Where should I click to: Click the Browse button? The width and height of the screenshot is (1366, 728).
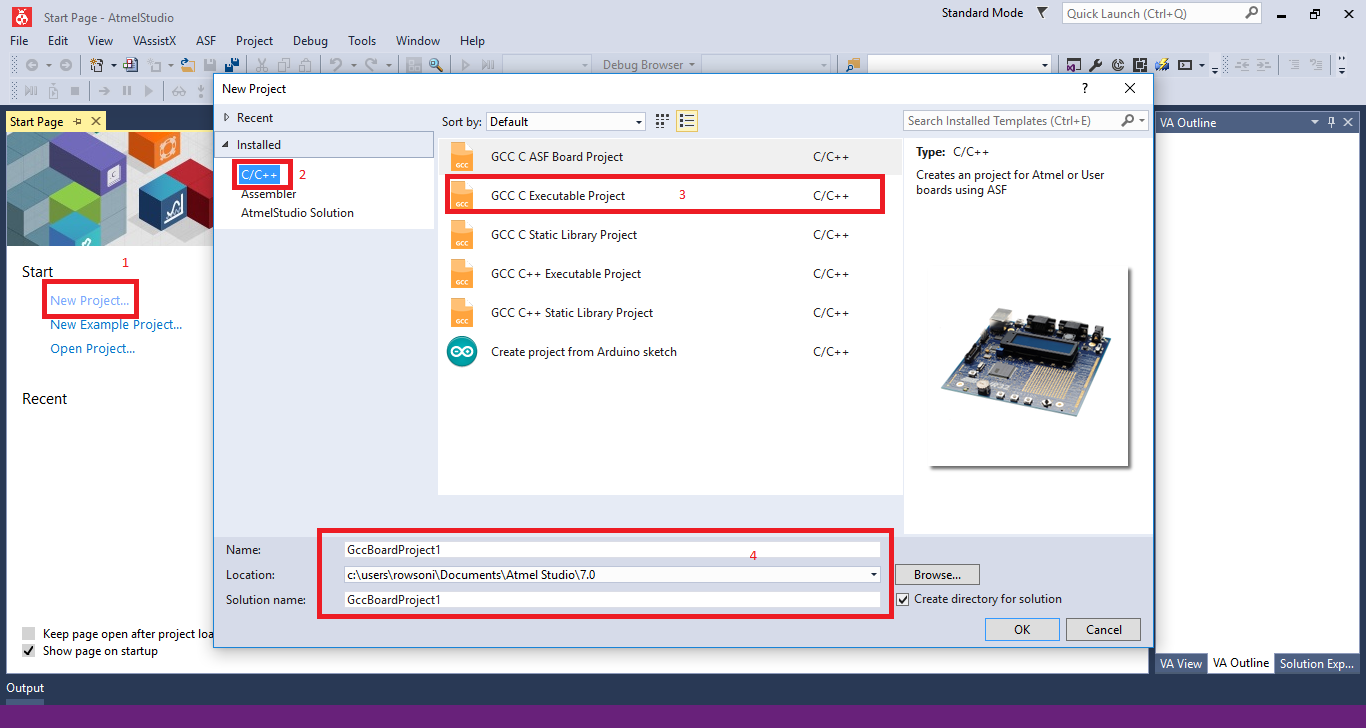point(936,574)
